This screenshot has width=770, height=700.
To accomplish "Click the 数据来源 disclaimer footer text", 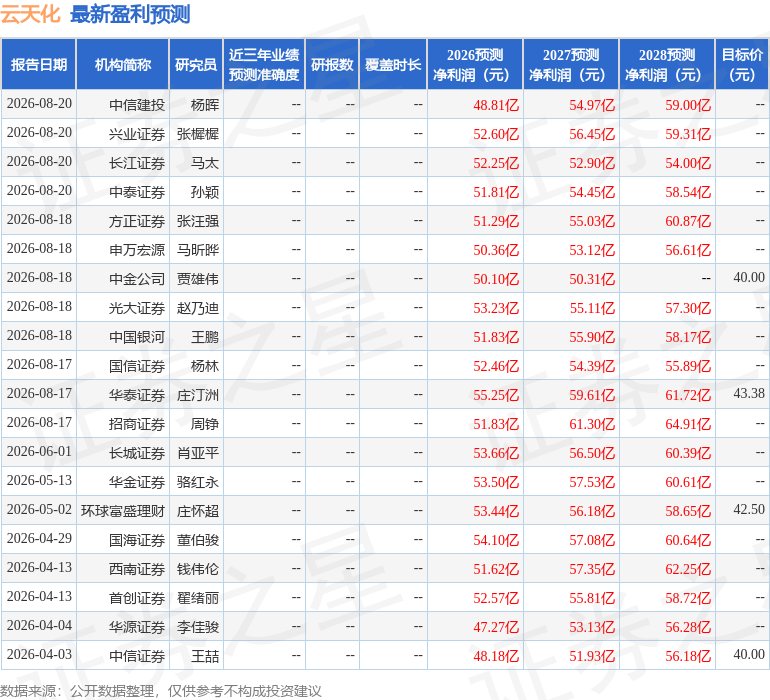I will tap(161, 691).
